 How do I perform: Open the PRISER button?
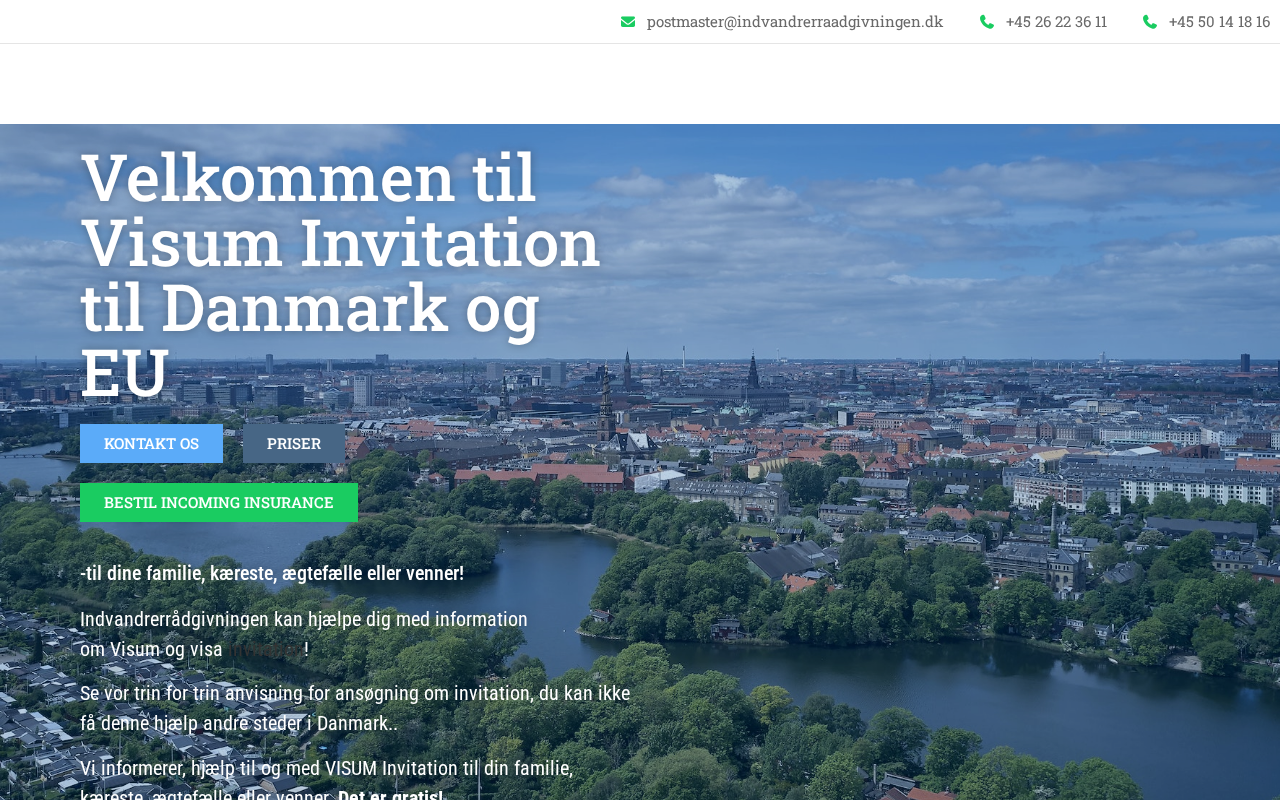294,443
